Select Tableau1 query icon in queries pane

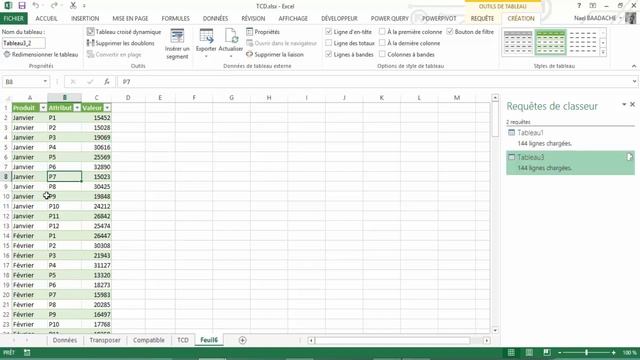coord(511,133)
